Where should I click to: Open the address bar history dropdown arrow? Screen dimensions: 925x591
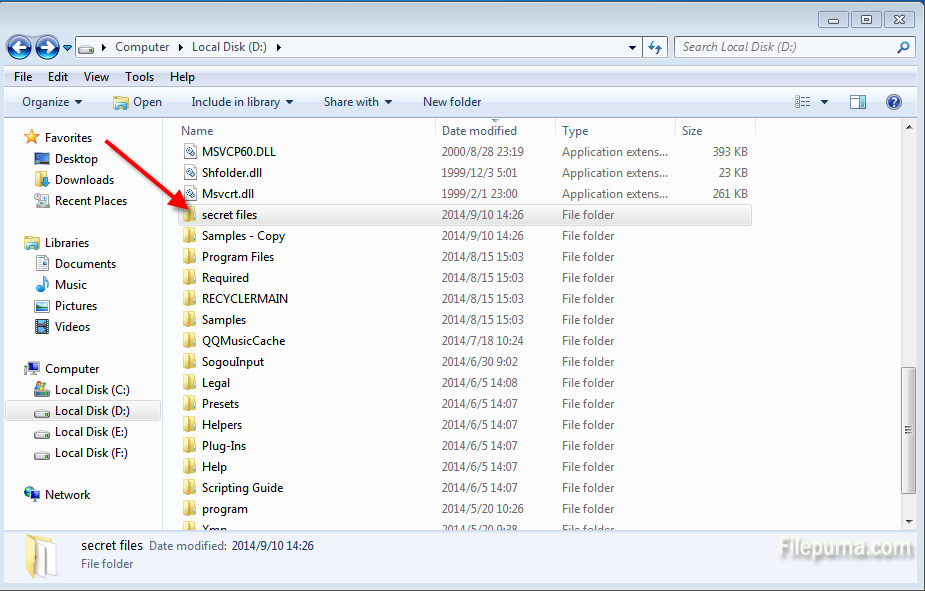click(632, 47)
